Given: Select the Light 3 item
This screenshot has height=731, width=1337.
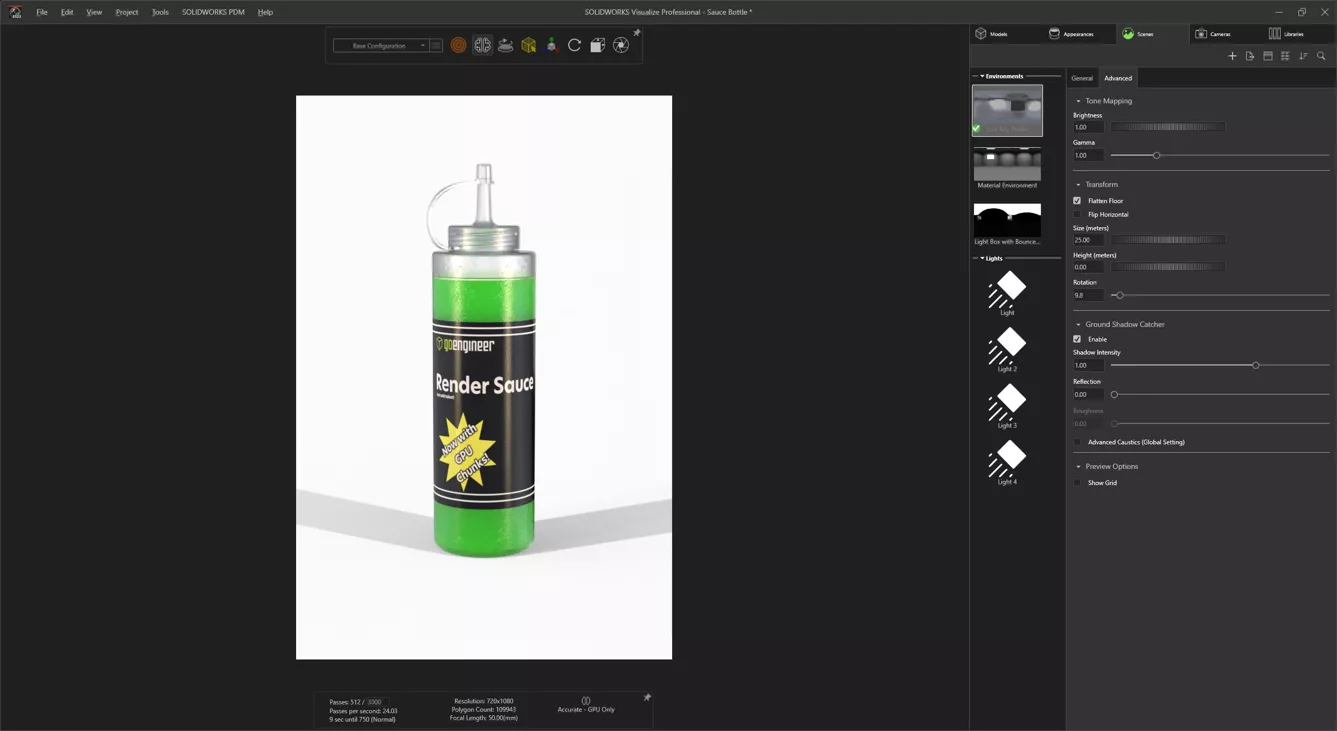Looking at the screenshot, I should click(x=1007, y=405).
